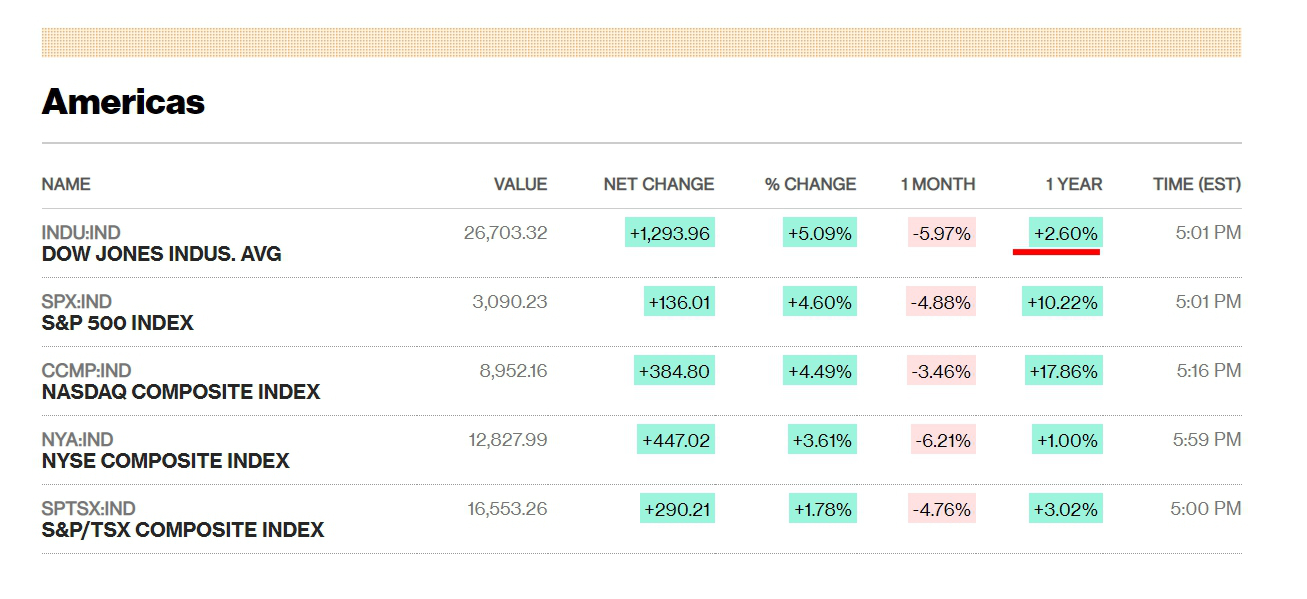Open the DOW JONES INDUS. AVG link
The image size is (1307, 599).
point(162,254)
